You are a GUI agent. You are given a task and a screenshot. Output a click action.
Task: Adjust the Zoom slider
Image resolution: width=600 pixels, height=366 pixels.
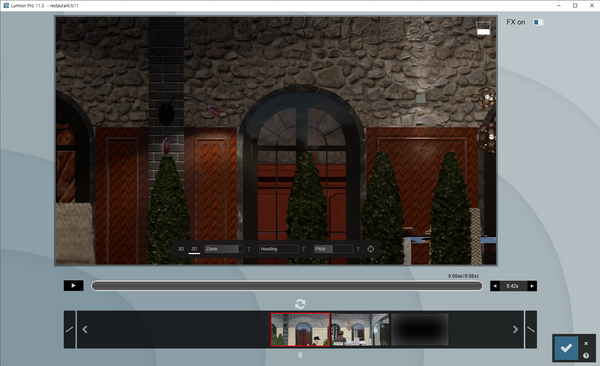point(224,249)
